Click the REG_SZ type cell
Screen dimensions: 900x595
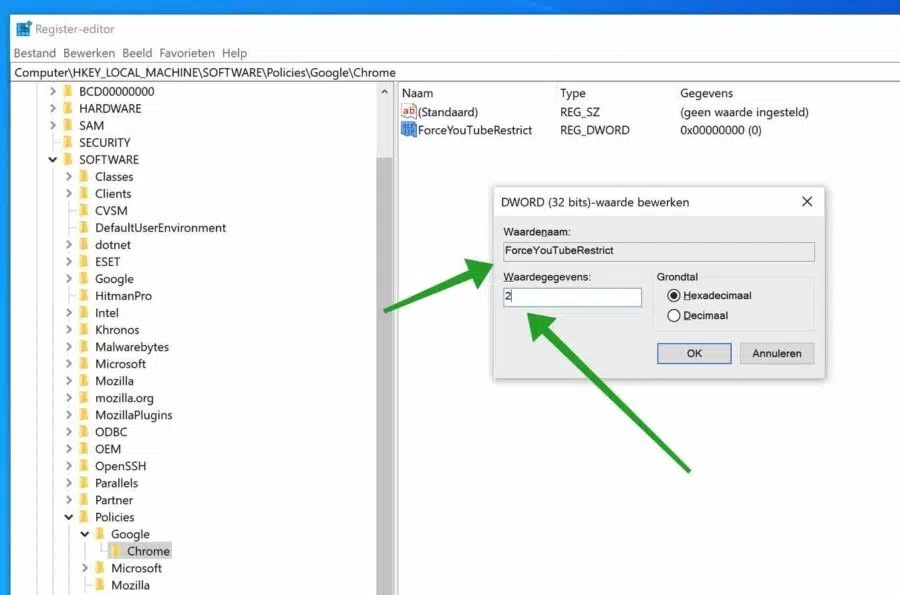(580, 112)
